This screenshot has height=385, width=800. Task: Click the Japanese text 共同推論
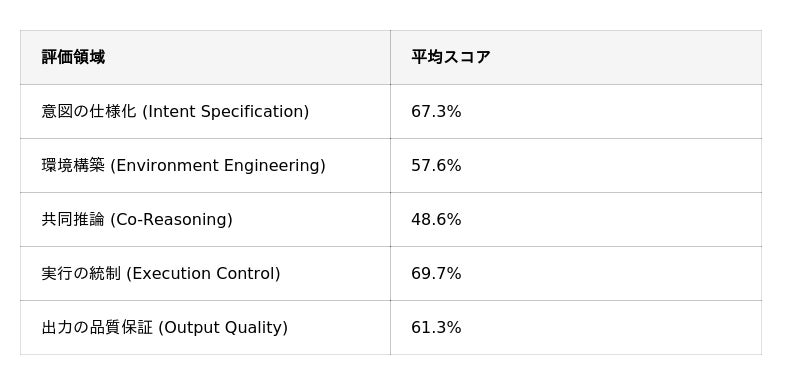click(x=73, y=220)
